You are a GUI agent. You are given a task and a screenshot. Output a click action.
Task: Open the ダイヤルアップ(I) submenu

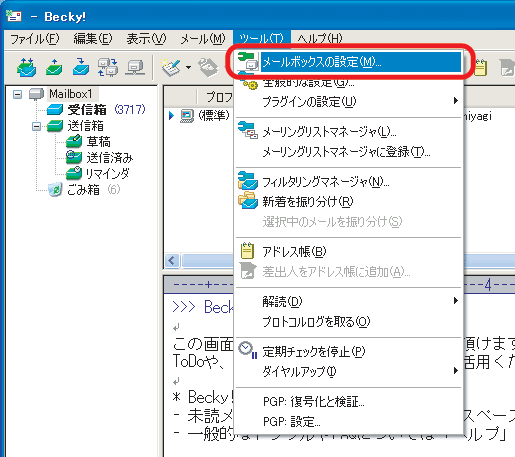(x=349, y=371)
